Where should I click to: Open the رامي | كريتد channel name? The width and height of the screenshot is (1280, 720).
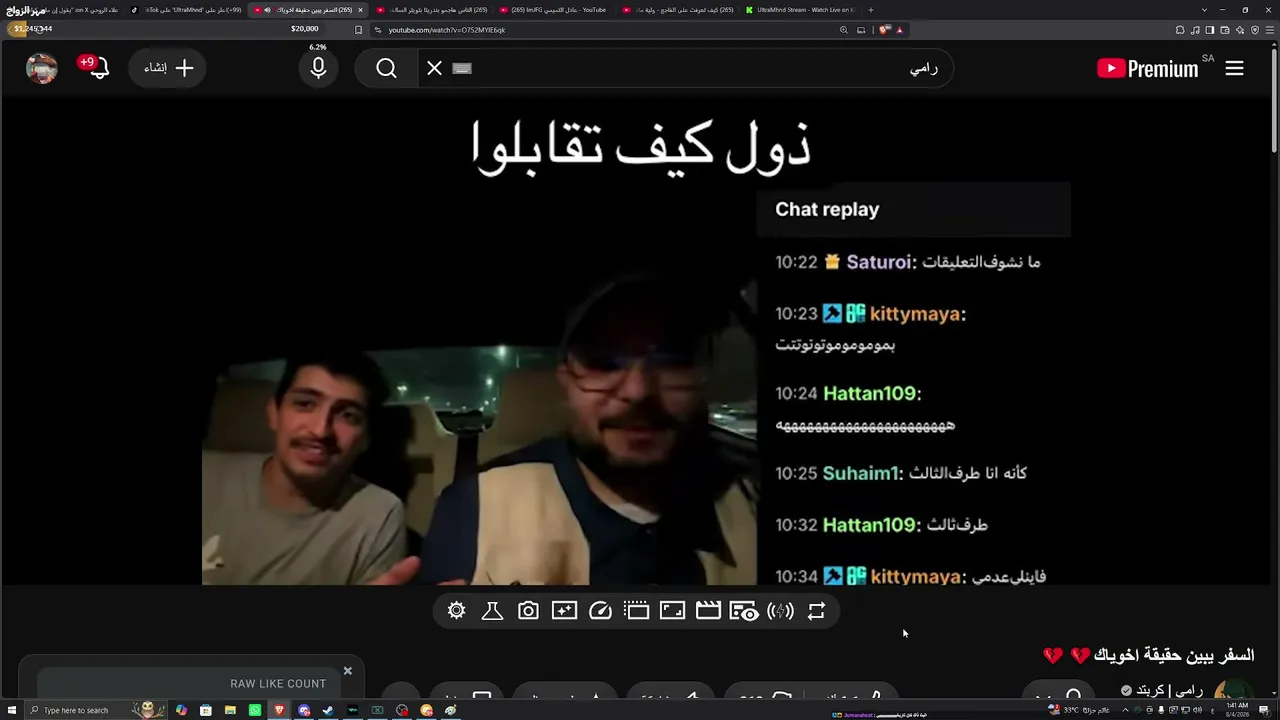coord(1171,691)
